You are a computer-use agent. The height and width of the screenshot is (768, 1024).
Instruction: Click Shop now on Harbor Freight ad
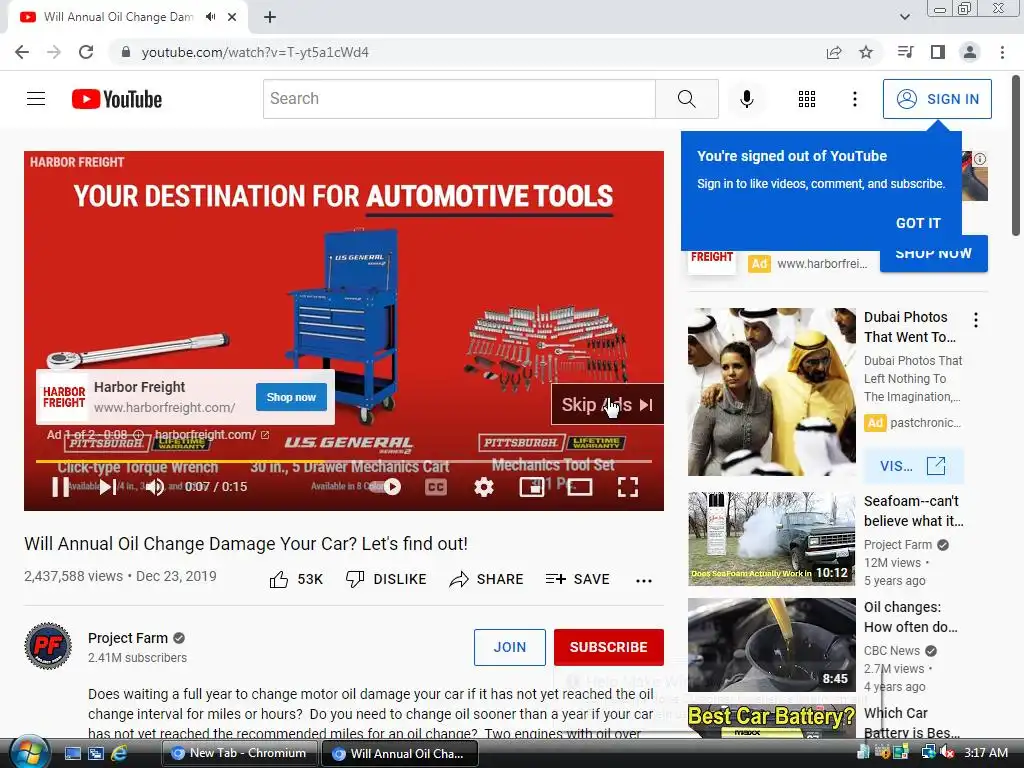tap(291, 397)
